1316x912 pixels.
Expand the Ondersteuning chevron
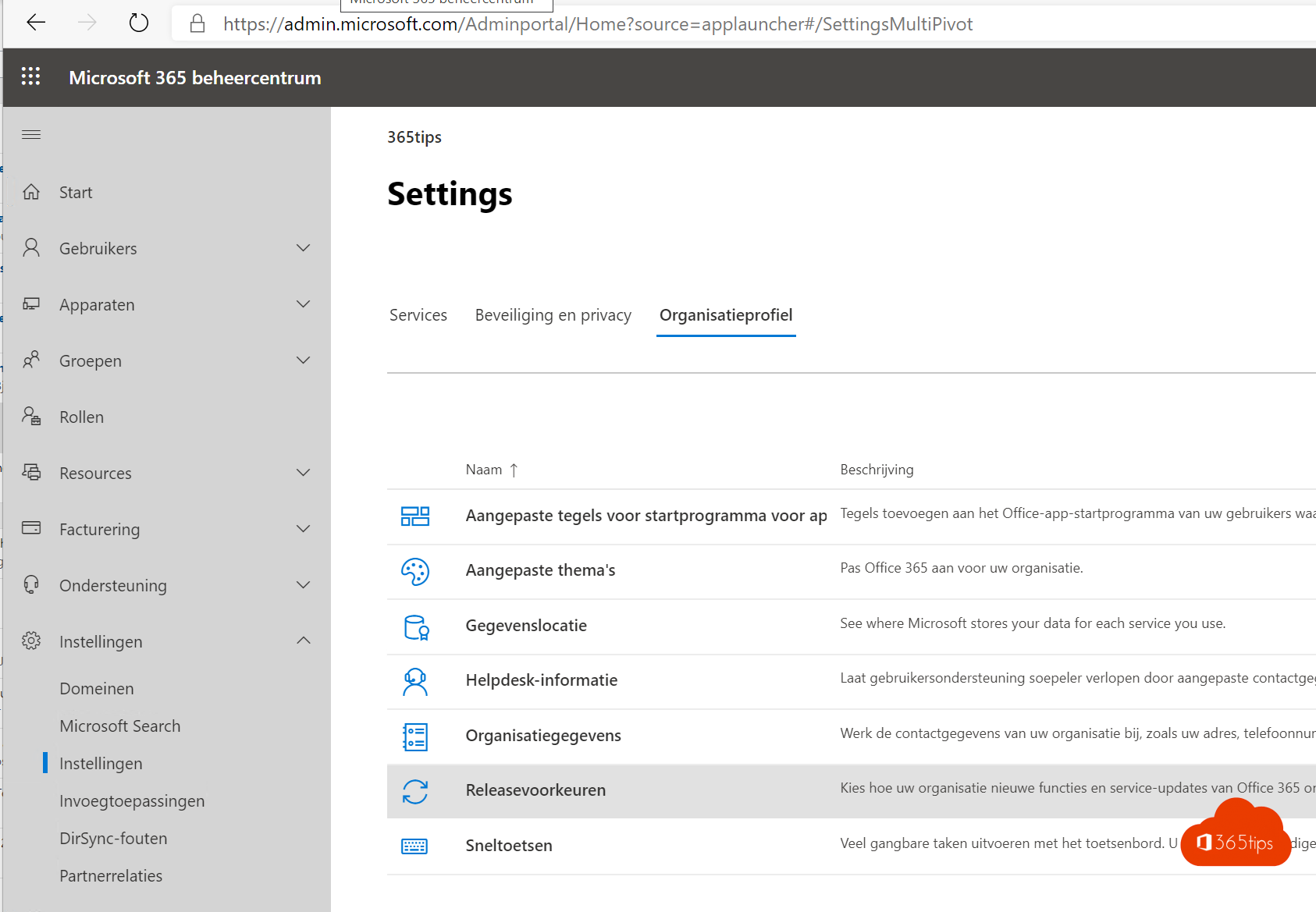[x=304, y=585]
